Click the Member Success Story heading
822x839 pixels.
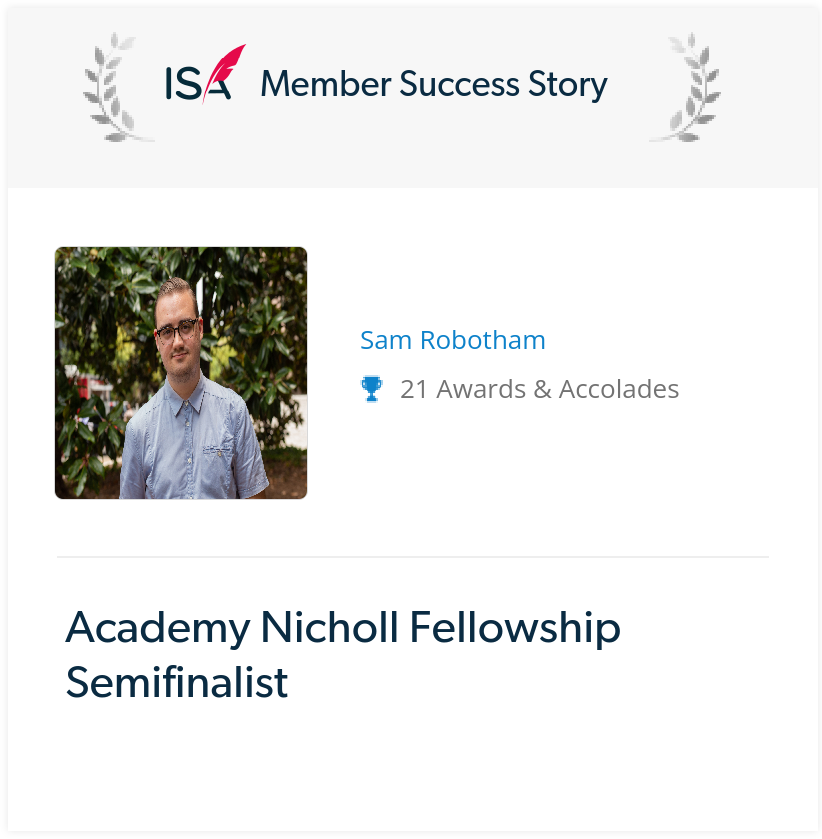(434, 85)
